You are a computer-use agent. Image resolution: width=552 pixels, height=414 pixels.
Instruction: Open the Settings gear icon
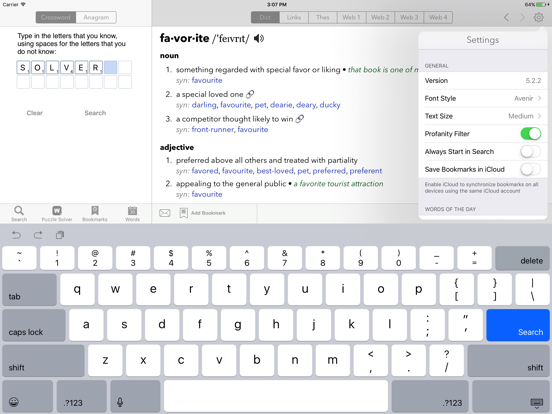538,17
